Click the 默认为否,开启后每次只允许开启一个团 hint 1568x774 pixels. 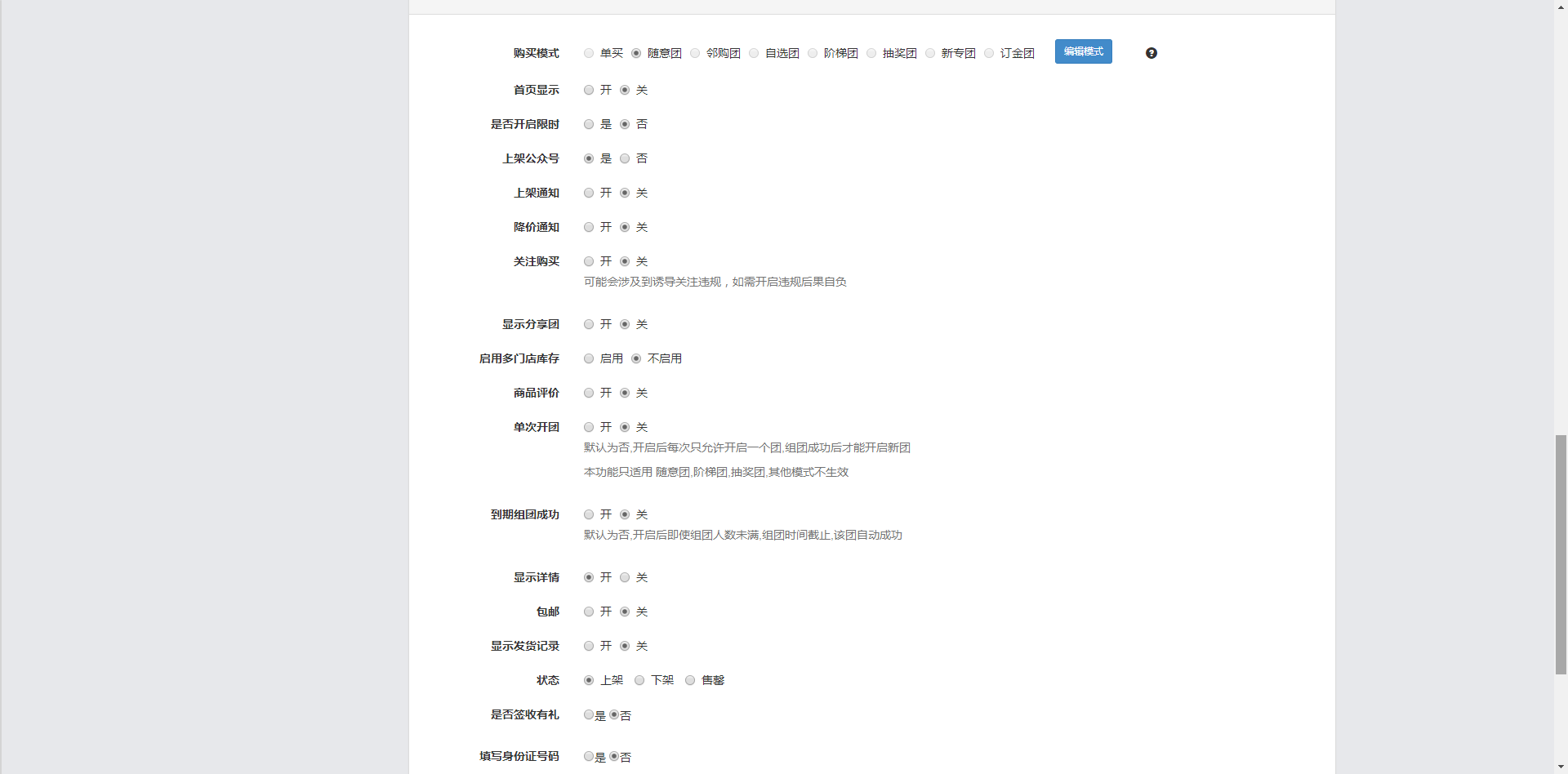[x=747, y=447]
